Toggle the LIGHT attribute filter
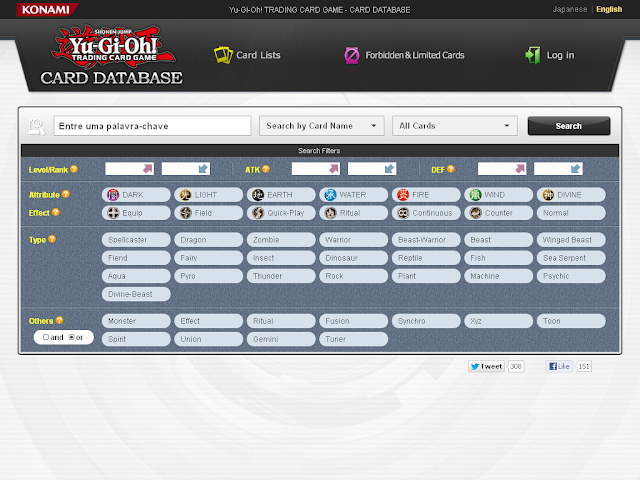The image size is (640, 480). [209, 195]
